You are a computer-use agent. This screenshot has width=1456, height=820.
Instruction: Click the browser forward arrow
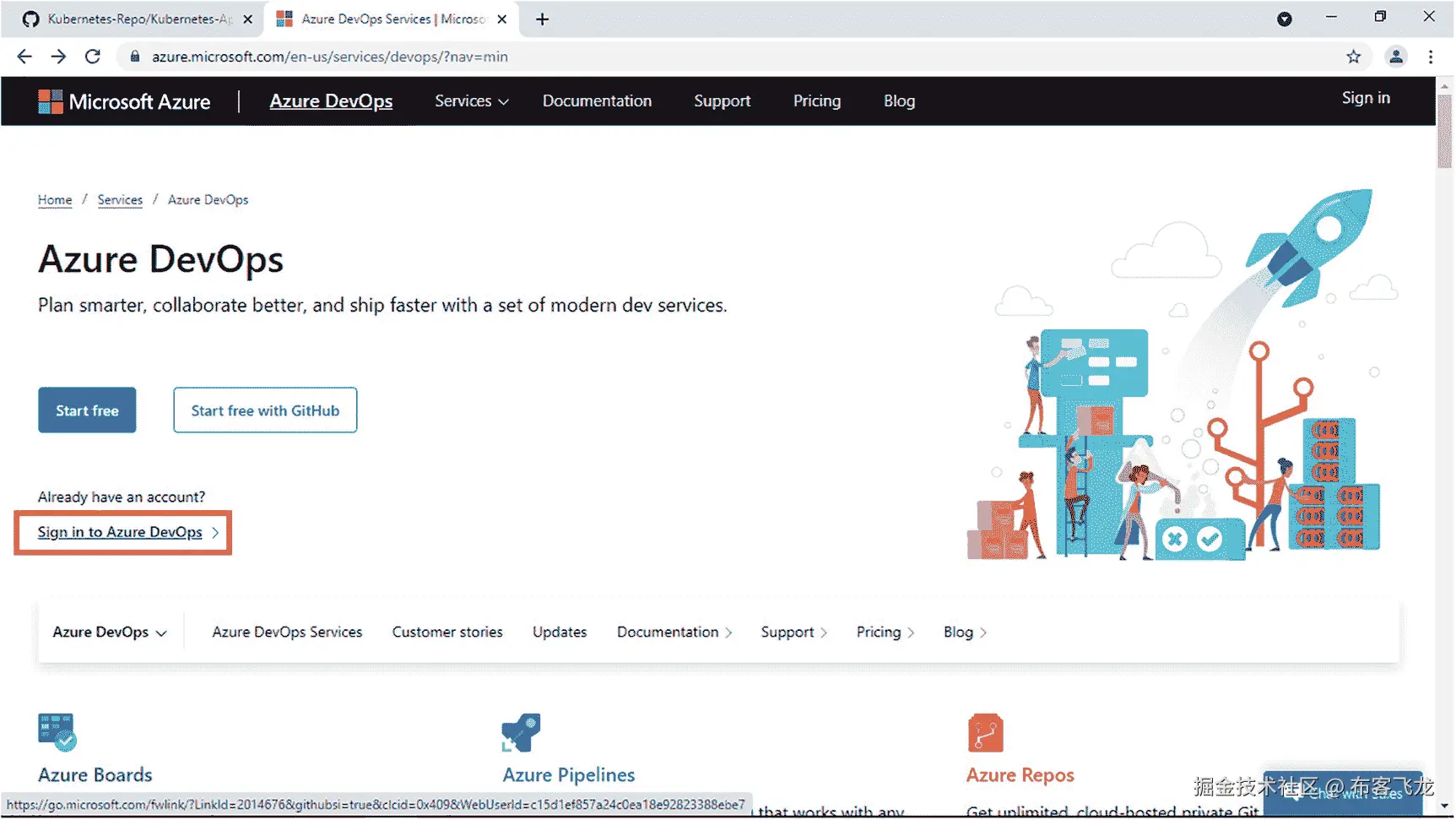pos(58,57)
